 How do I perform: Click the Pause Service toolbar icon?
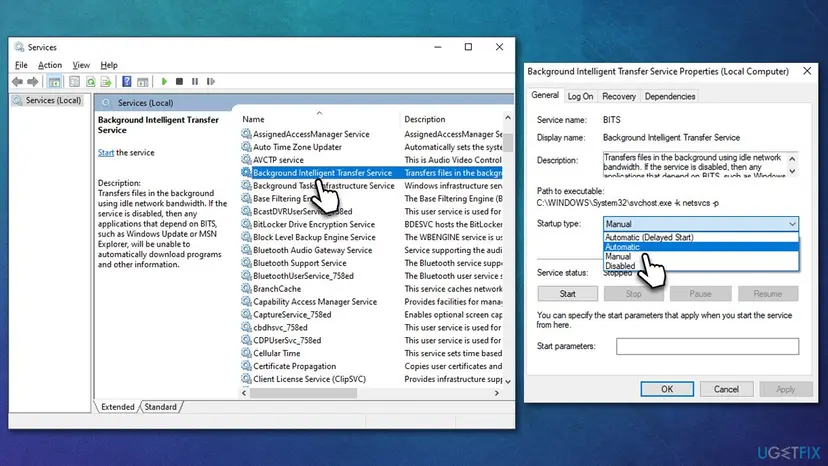point(195,81)
